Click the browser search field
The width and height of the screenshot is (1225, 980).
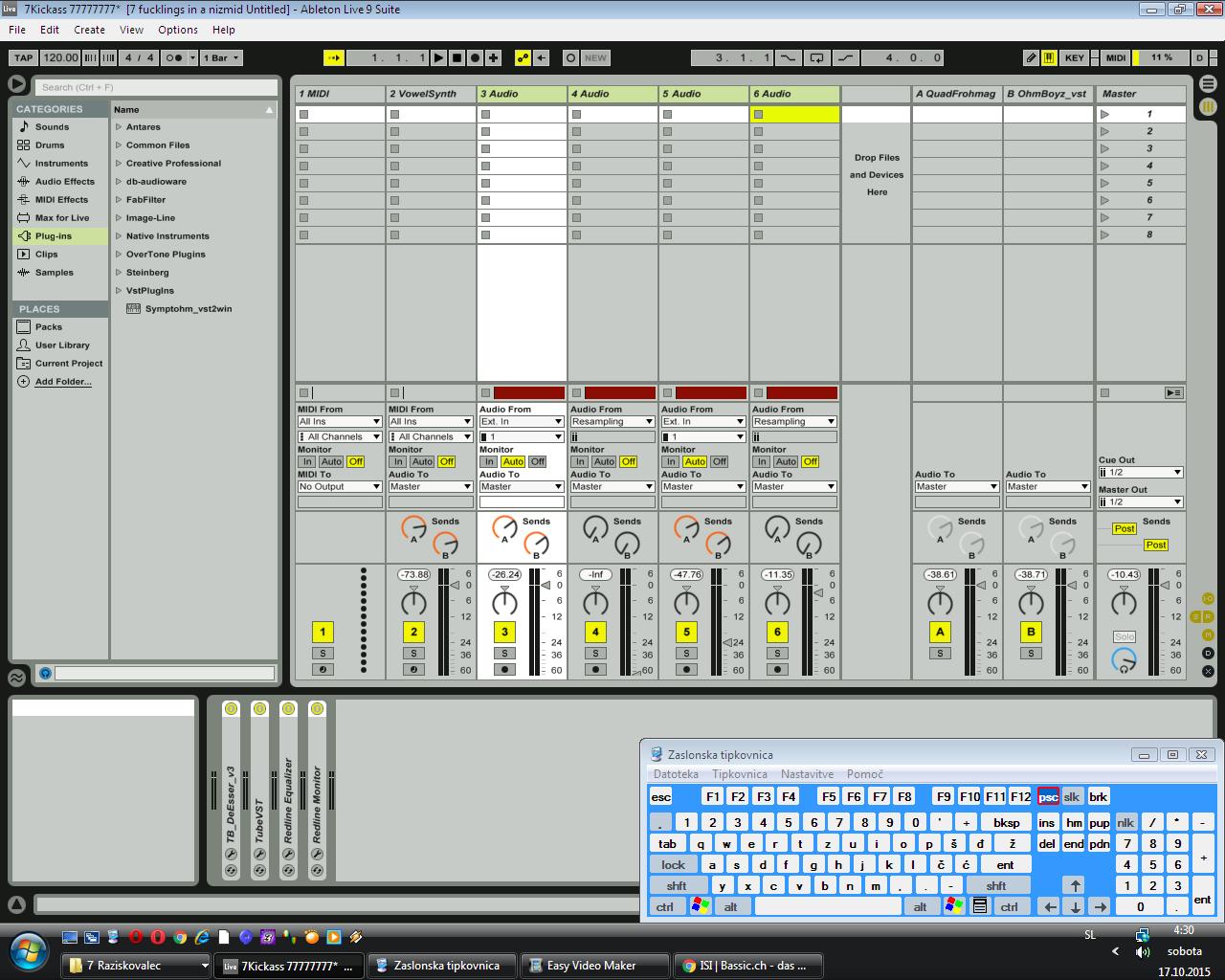tap(158, 86)
